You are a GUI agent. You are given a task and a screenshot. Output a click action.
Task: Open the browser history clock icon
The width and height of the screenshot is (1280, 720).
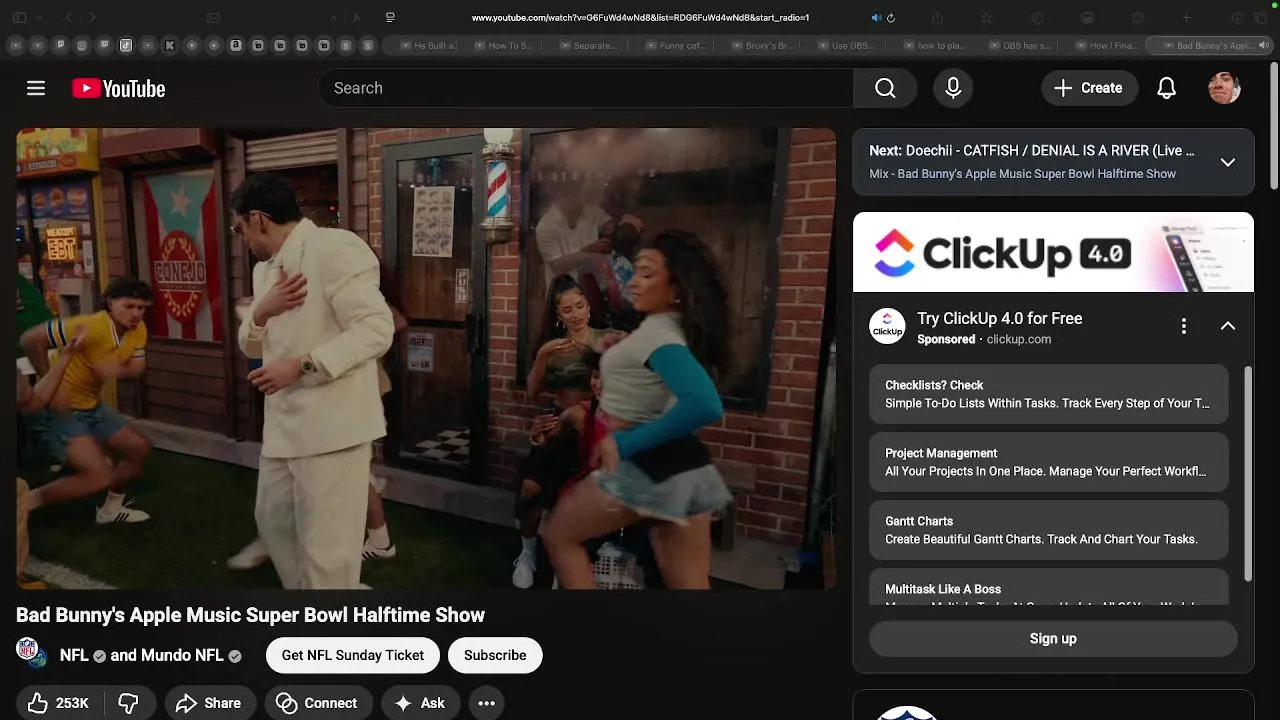coord(1037,17)
